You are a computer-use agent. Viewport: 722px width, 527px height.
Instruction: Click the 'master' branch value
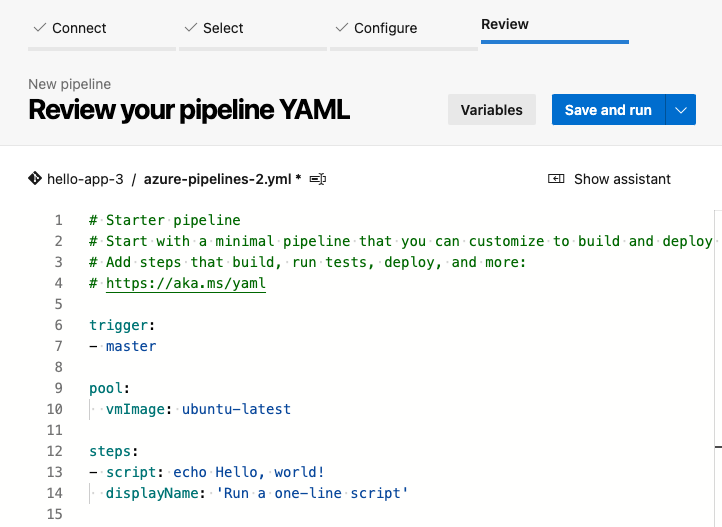(x=131, y=346)
